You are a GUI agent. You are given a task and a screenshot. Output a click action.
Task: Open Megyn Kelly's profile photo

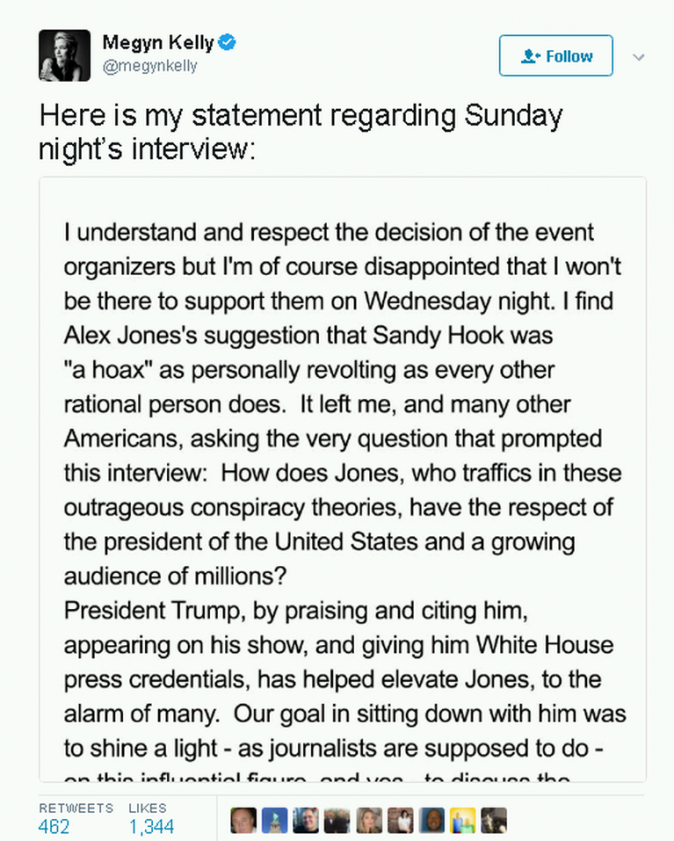[65, 55]
